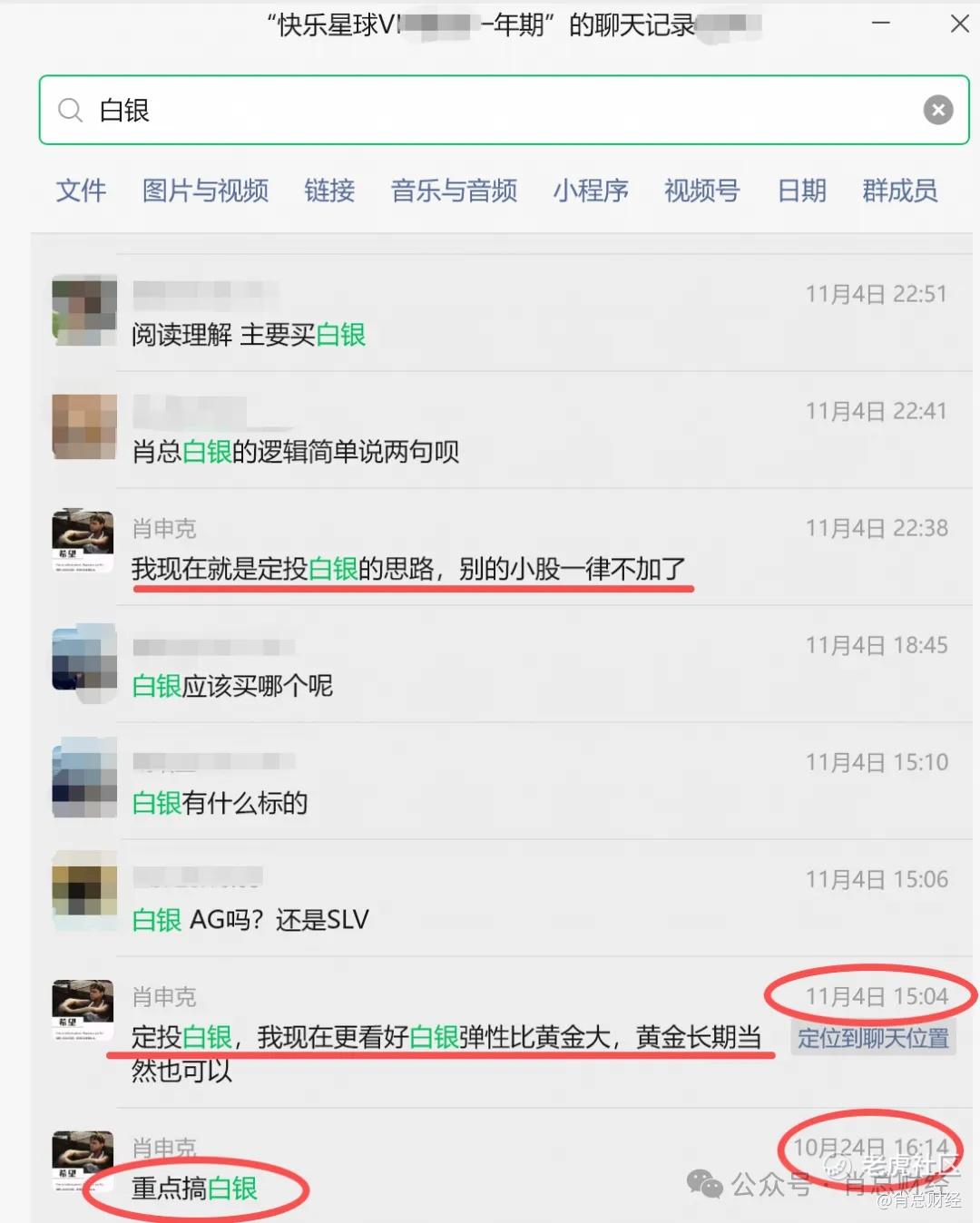Minimize the chat history window
Image resolution: width=980 pixels, height=1223 pixels.
[x=880, y=24]
